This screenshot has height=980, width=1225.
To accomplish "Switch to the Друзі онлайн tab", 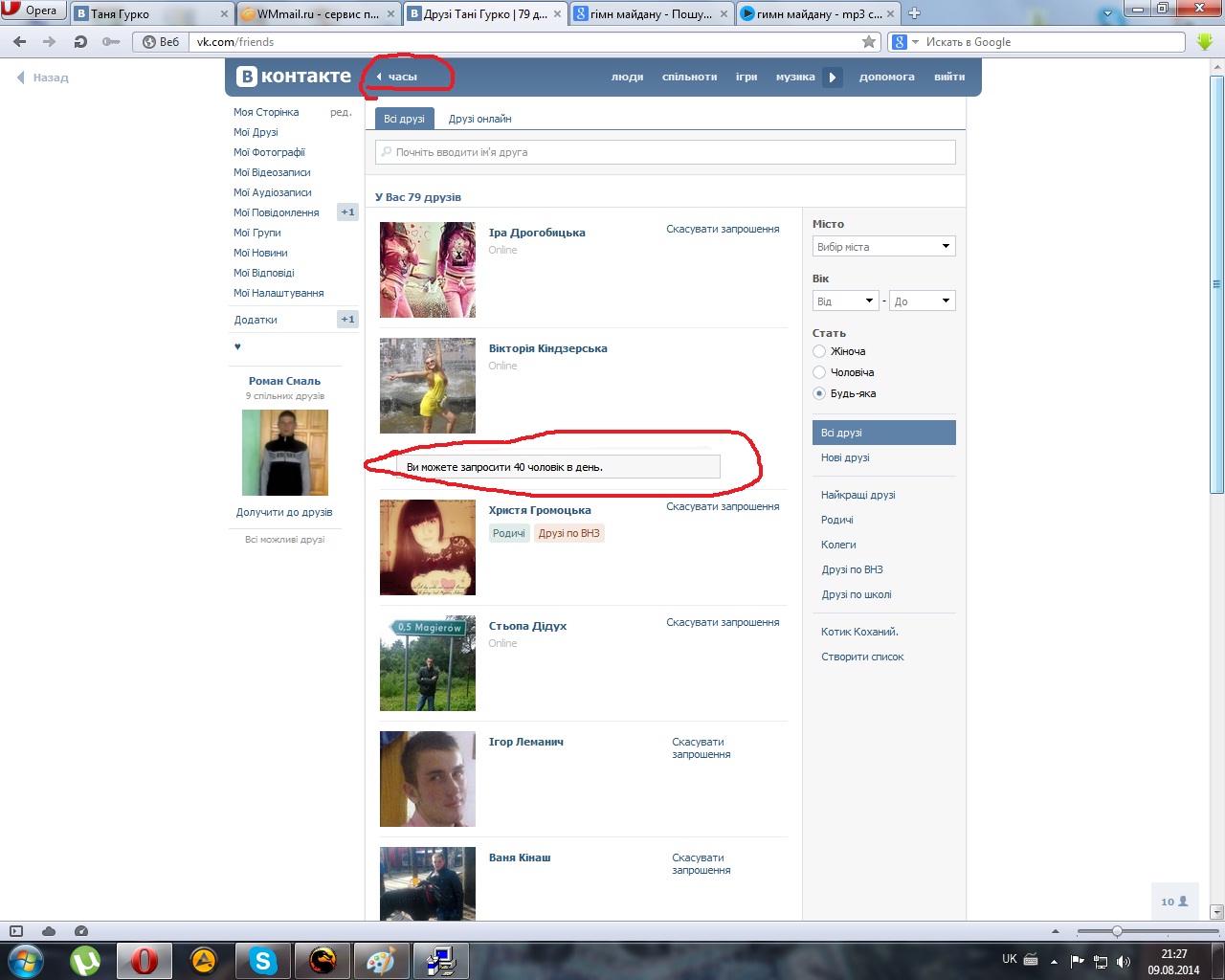I will point(479,119).
